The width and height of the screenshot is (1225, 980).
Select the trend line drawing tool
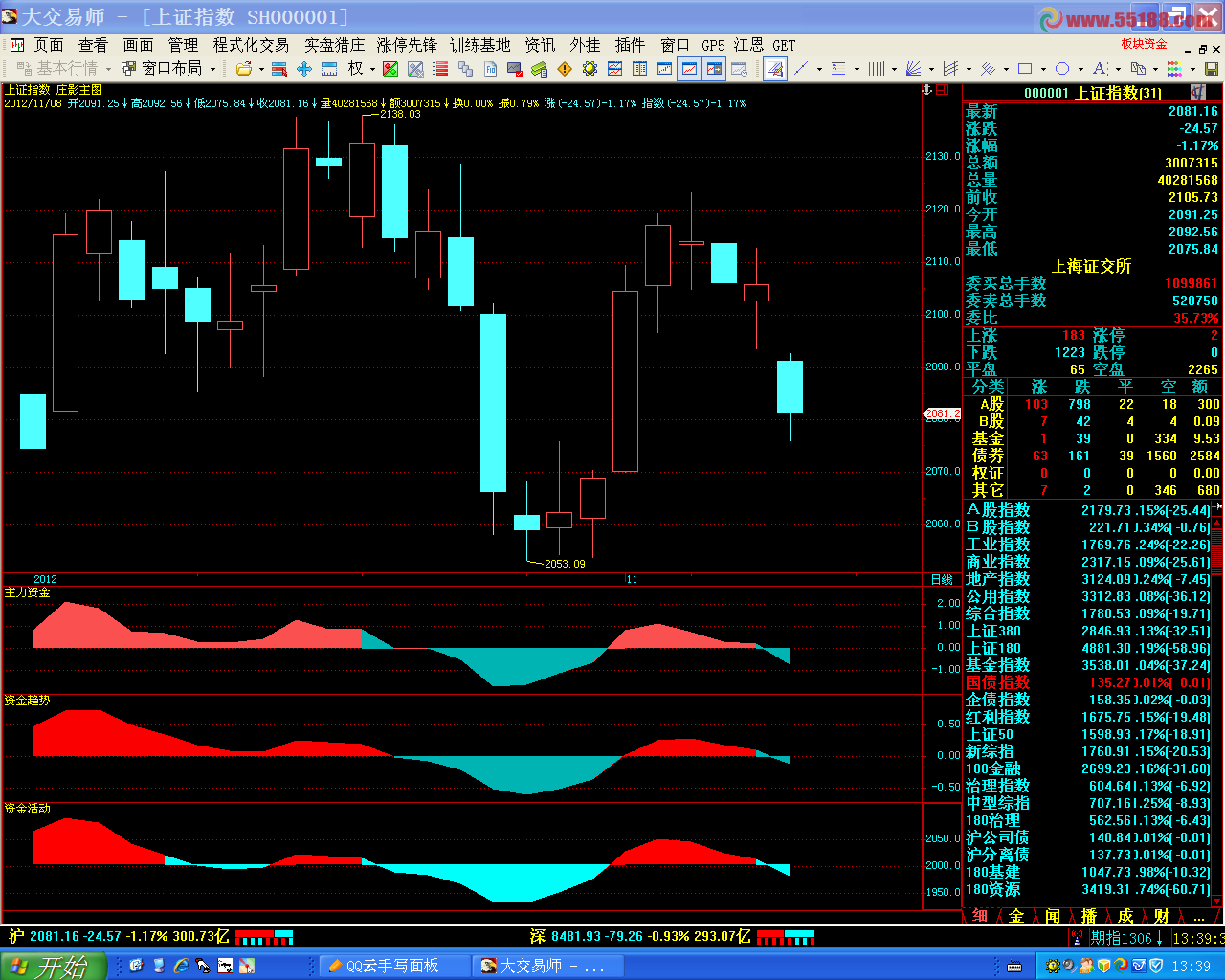pyautogui.click(x=800, y=69)
